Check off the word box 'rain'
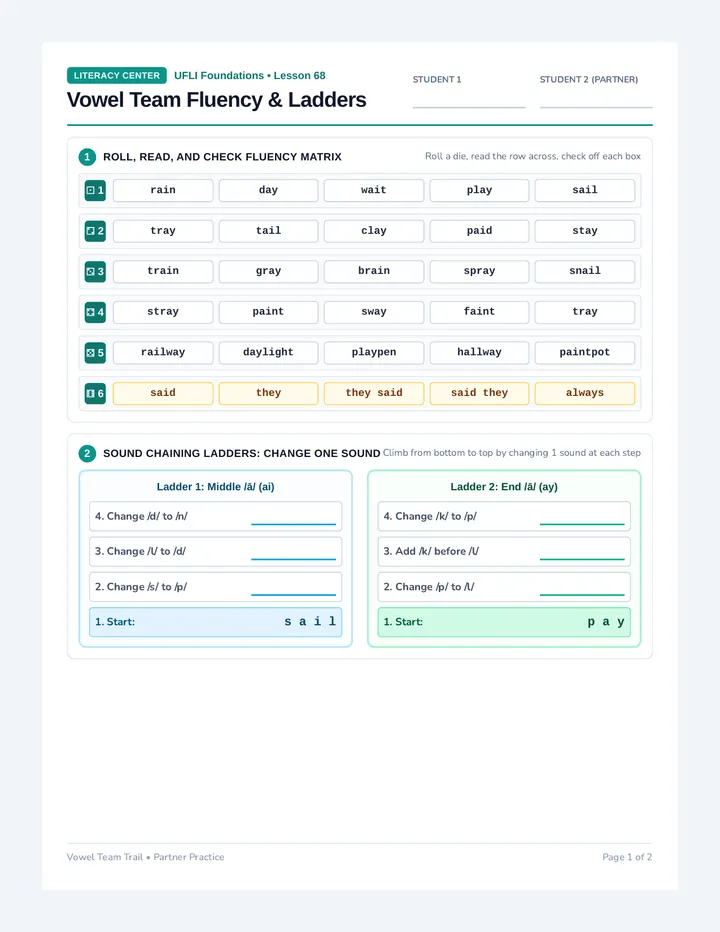720x932 pixels. coord(163,190)
